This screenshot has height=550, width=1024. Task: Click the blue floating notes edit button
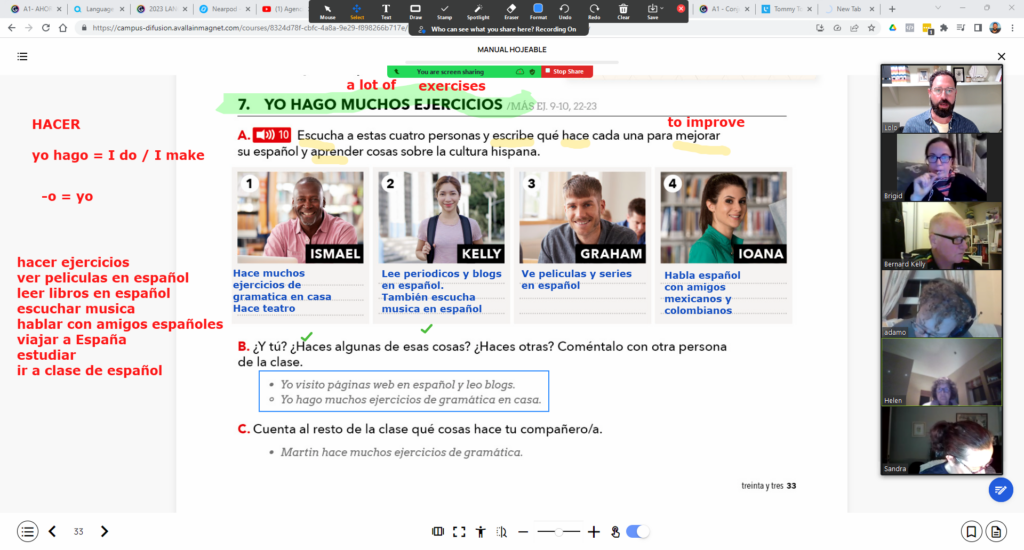pos(1000,490)
